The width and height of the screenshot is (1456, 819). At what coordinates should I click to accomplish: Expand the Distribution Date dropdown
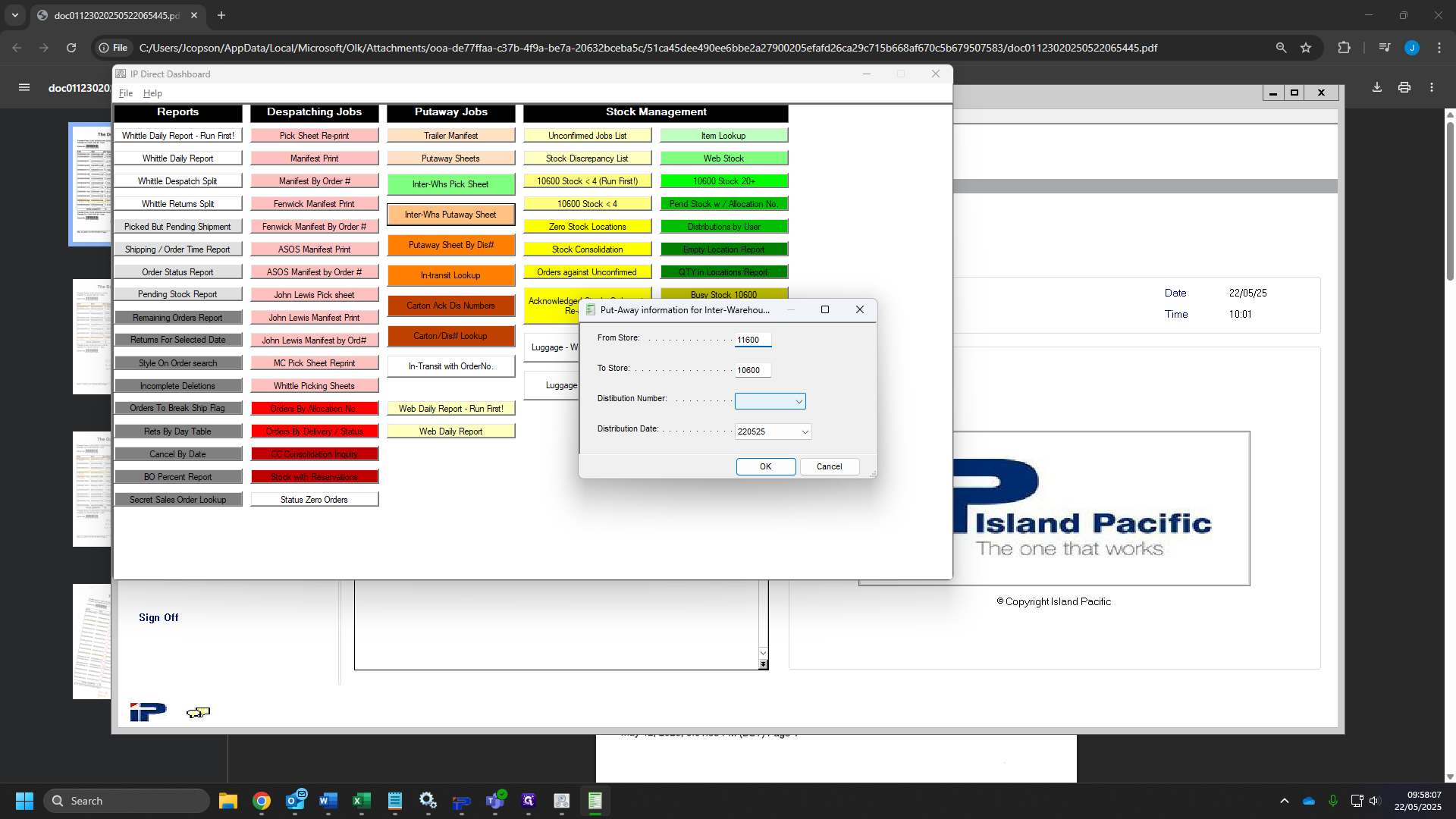click(x=805, y=431)
